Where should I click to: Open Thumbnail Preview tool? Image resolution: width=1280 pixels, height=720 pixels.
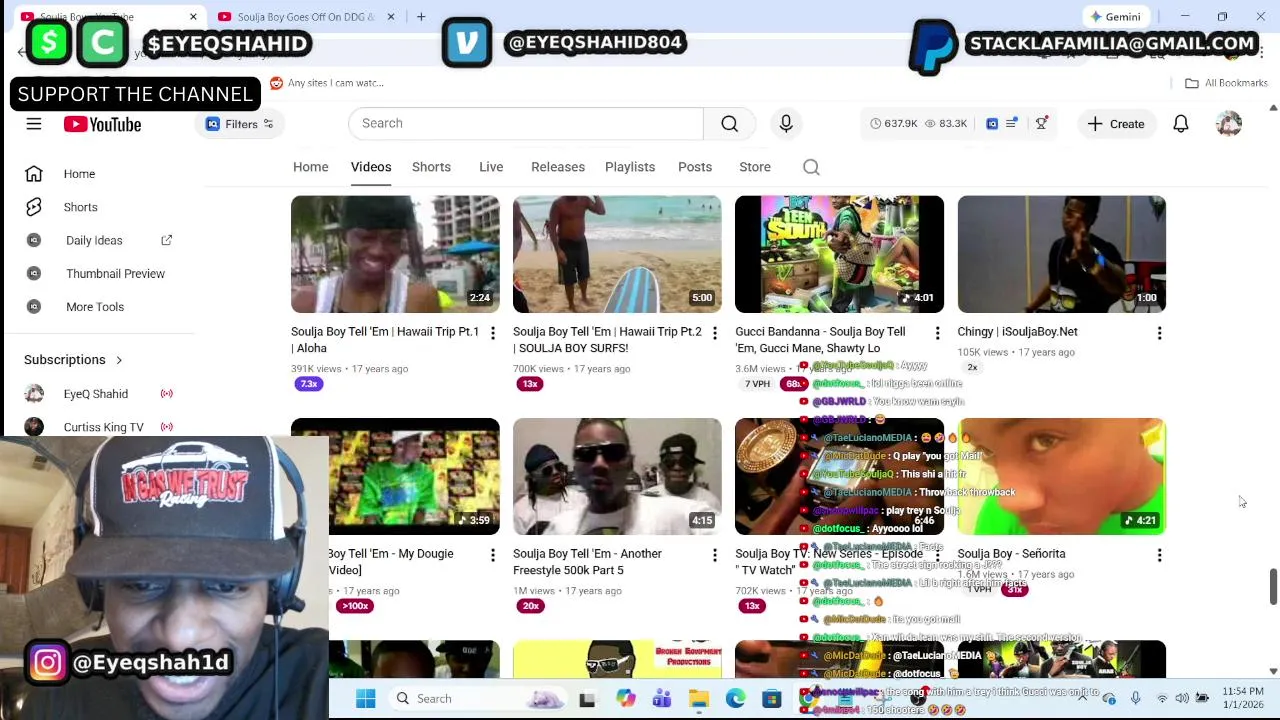[x=115, y=273]
